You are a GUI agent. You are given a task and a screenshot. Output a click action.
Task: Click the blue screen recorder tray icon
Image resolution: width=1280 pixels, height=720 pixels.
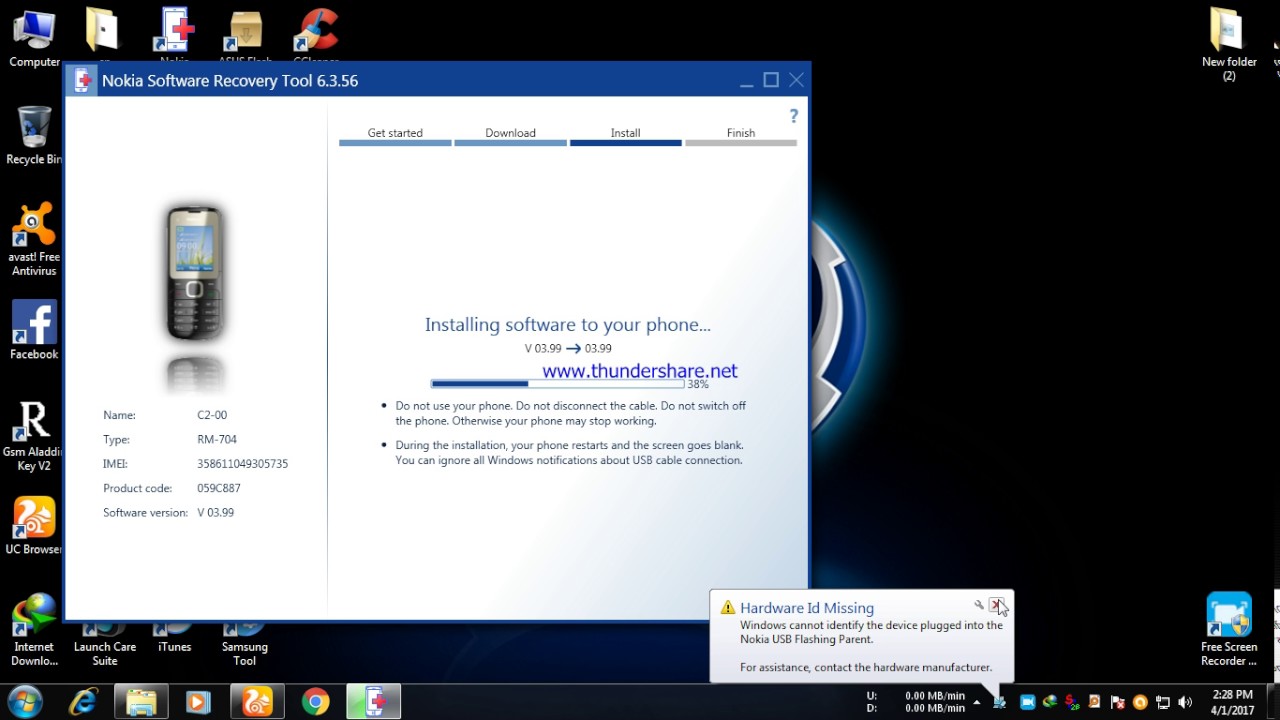(x=1027, y=702)
